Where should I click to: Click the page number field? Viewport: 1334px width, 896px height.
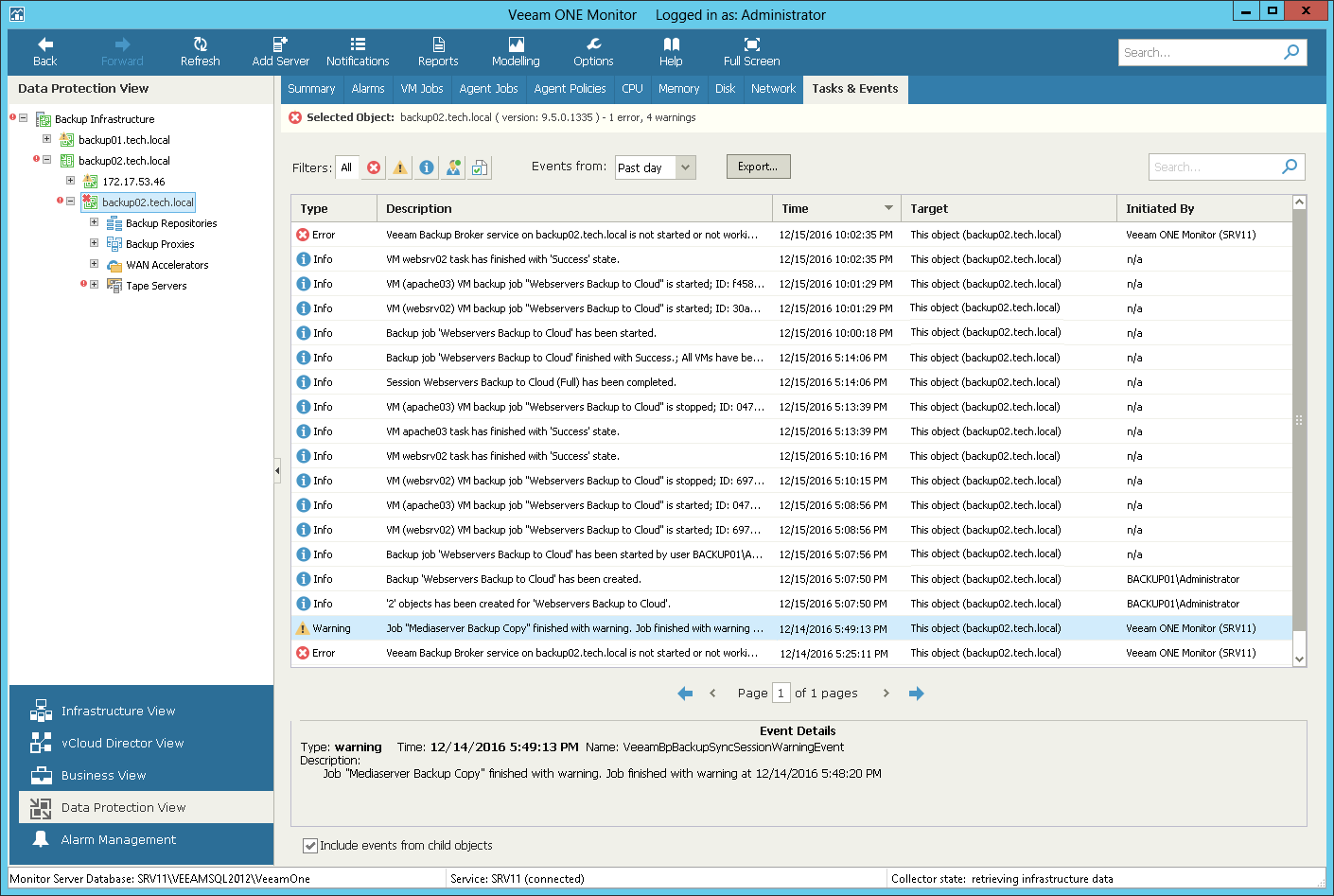(781, 694)
